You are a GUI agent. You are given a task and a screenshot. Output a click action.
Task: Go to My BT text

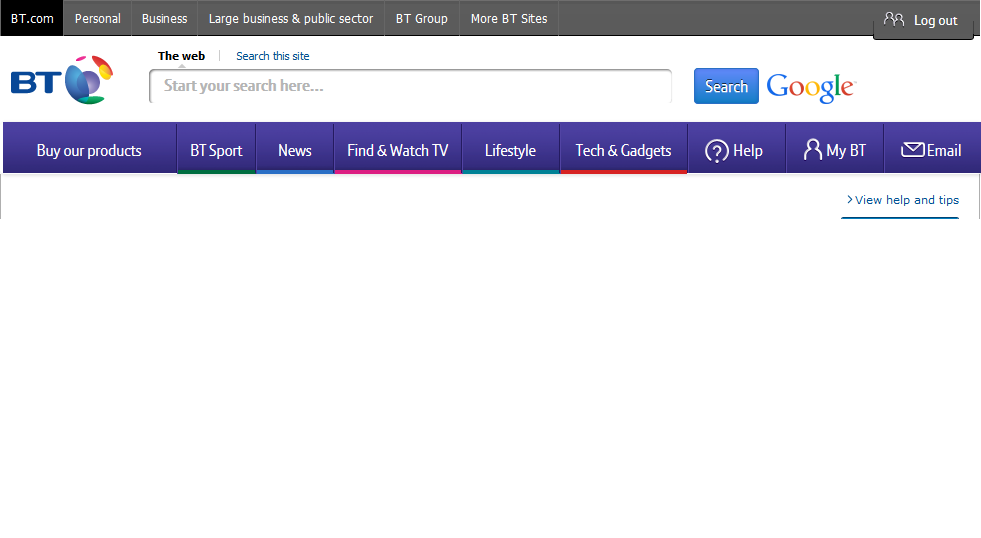(x=846, y=151)
